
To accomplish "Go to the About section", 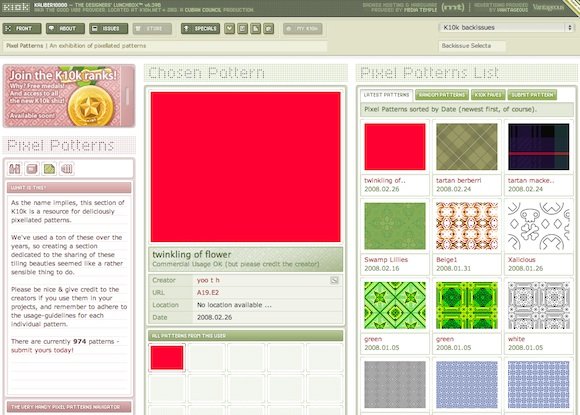I will [65, 28].
